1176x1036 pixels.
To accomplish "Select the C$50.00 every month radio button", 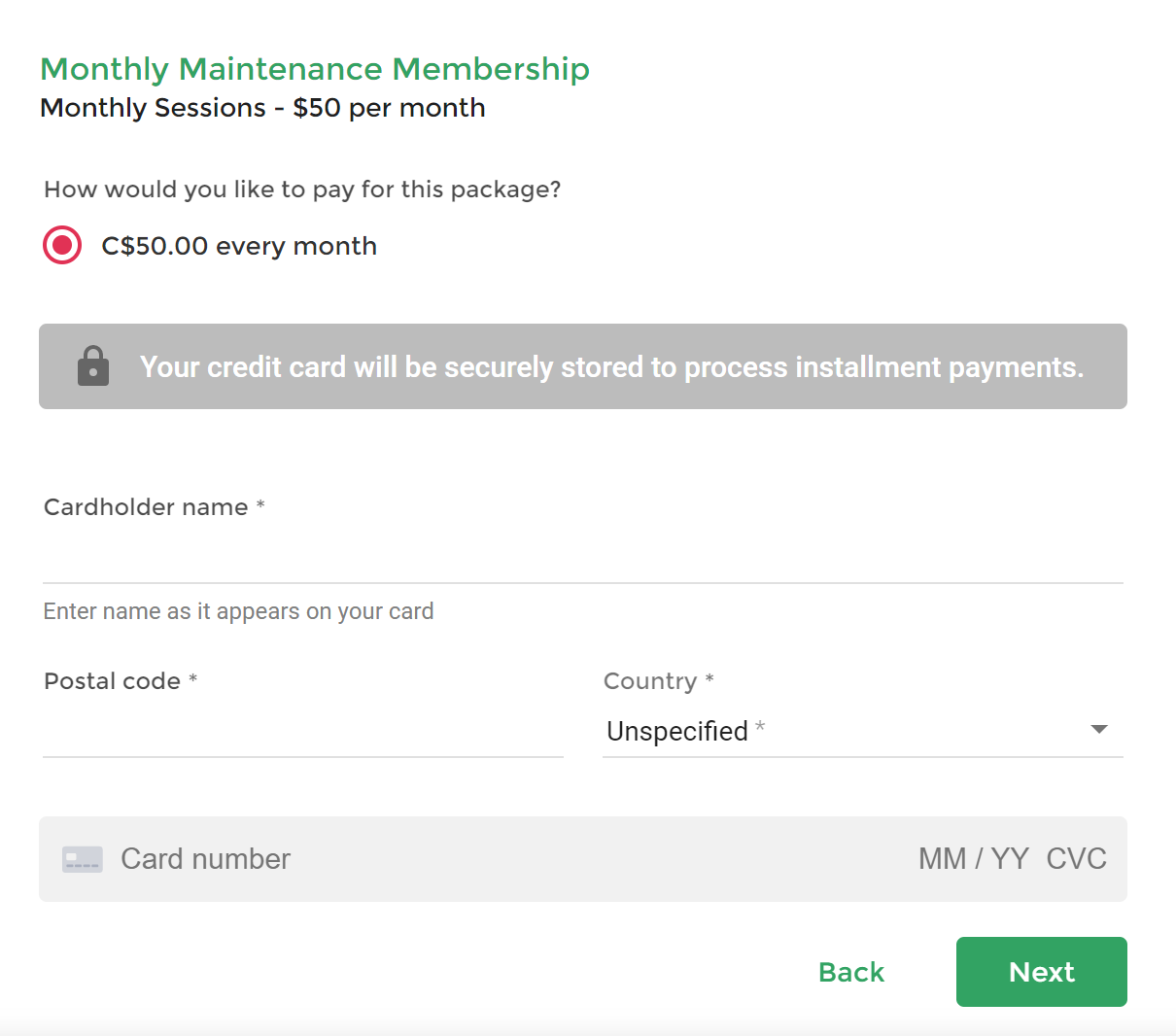I will click(62, 245).
